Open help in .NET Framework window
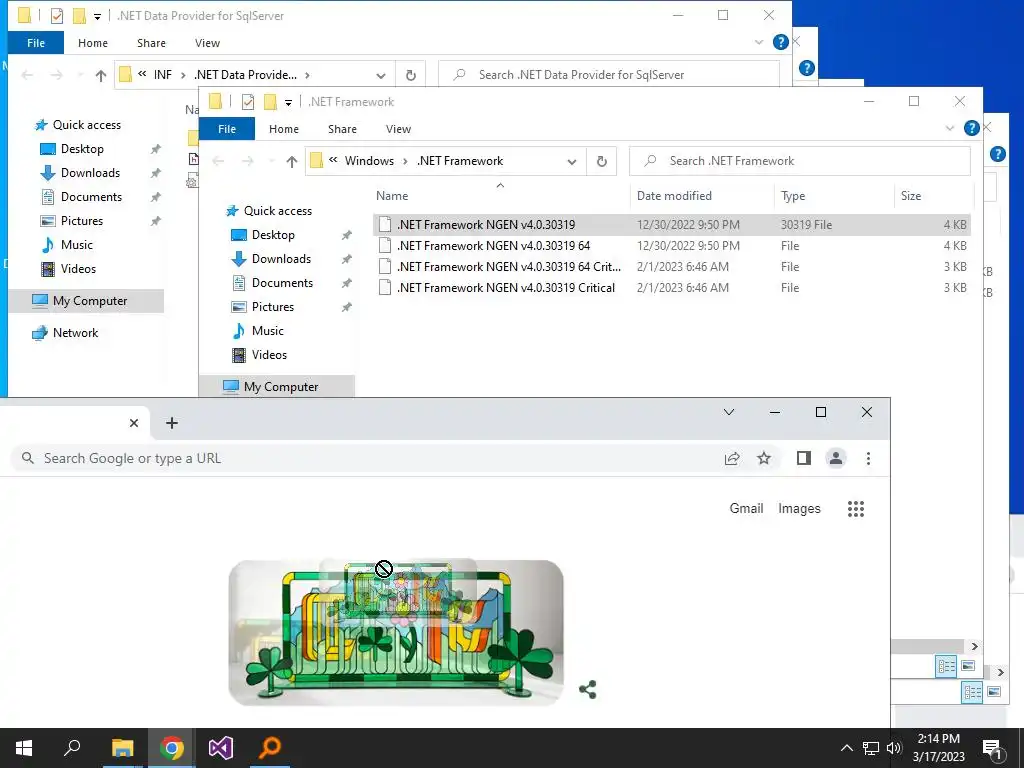Viewport: 1024px width, 768px height. click(x=971, y=128)
